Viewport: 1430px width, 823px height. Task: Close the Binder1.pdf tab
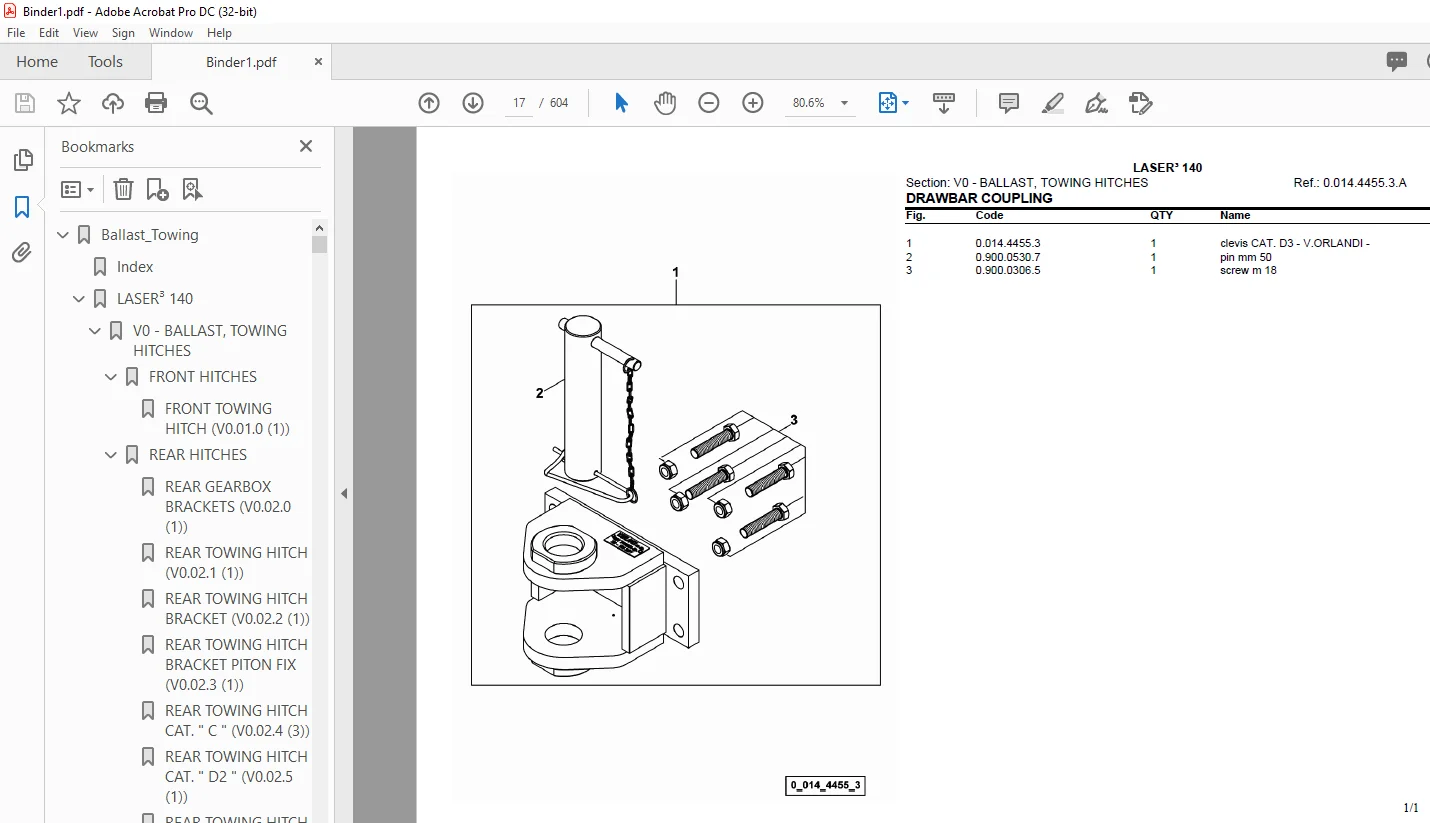pyautogui.click(x=319, y=62)
